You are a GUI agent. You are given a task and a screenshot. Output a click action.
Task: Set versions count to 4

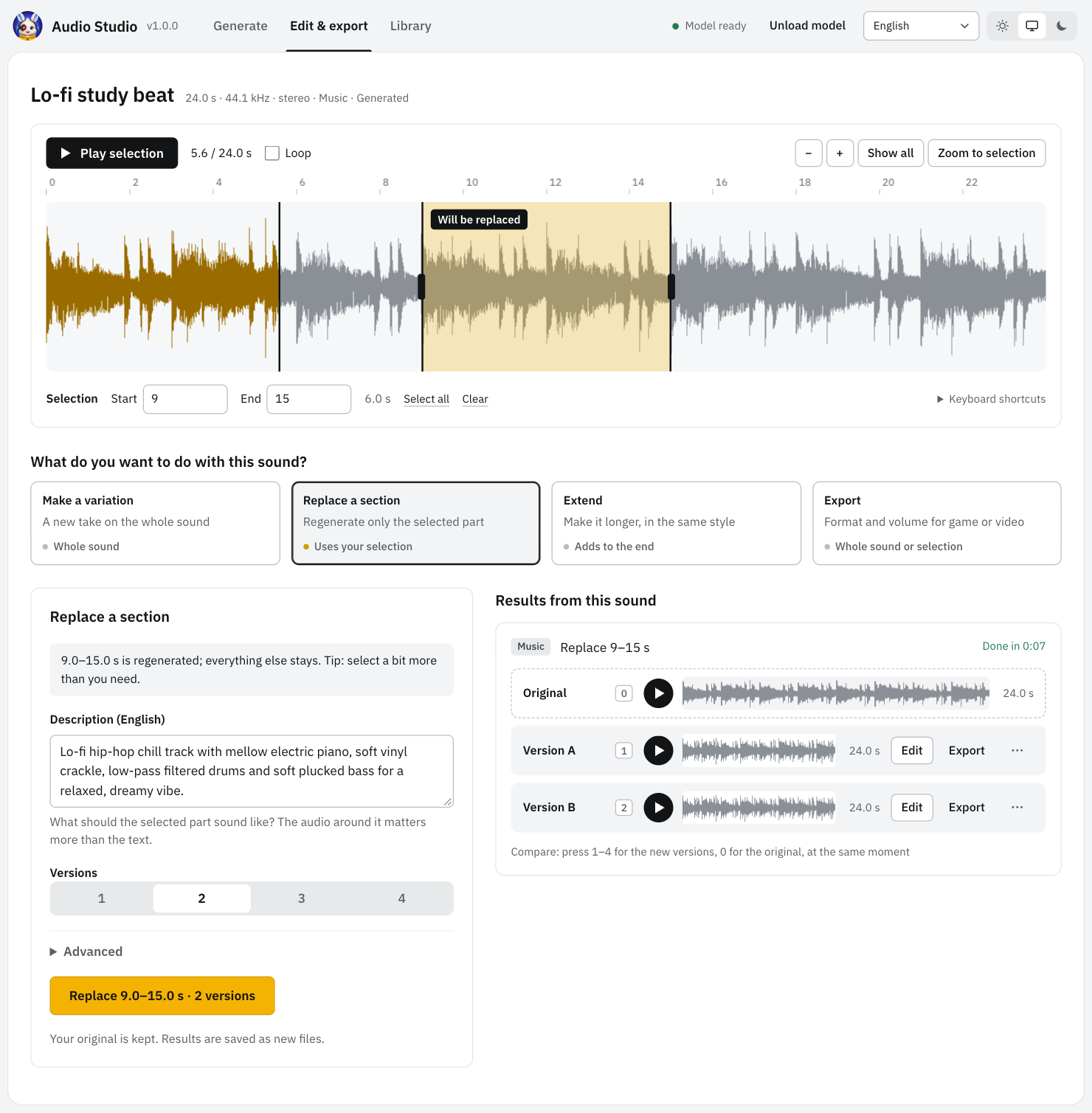pos(401,898)
